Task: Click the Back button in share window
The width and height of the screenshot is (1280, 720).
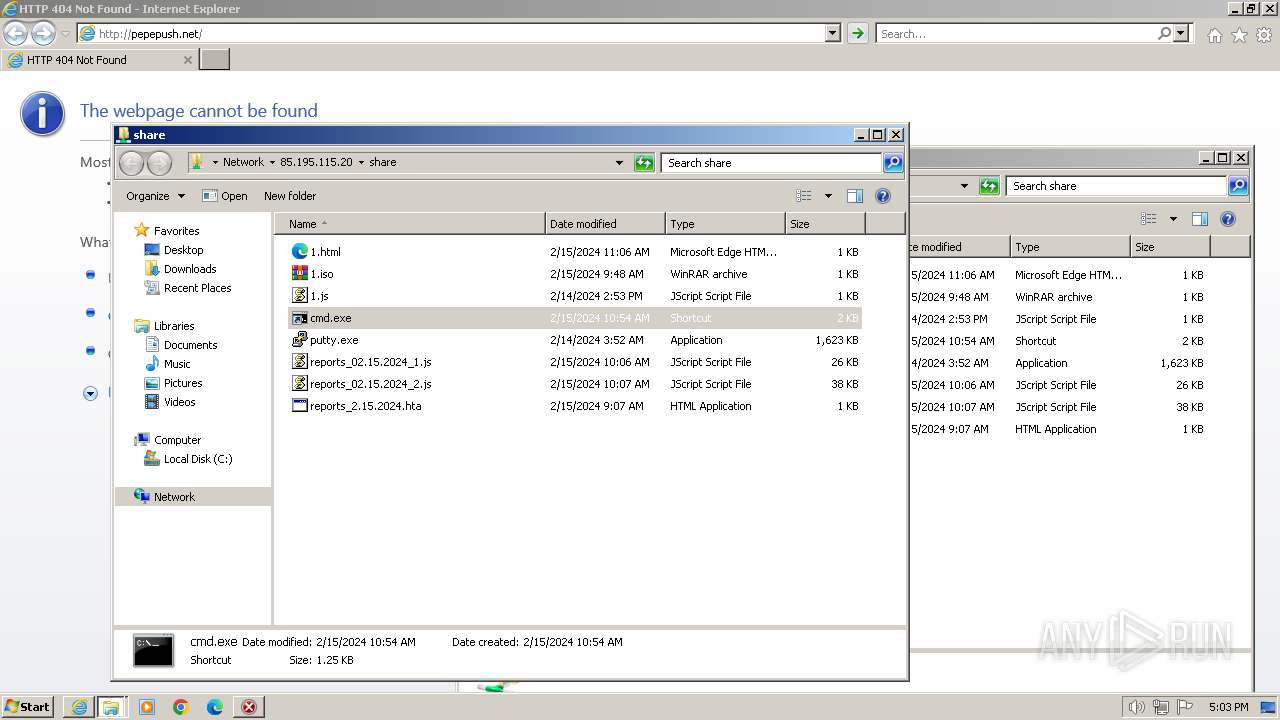Action: click(132, 162)
